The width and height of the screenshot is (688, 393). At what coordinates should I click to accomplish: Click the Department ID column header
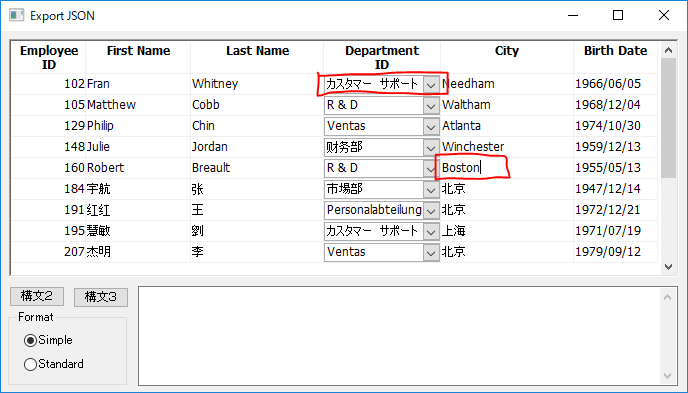(382, 57)
